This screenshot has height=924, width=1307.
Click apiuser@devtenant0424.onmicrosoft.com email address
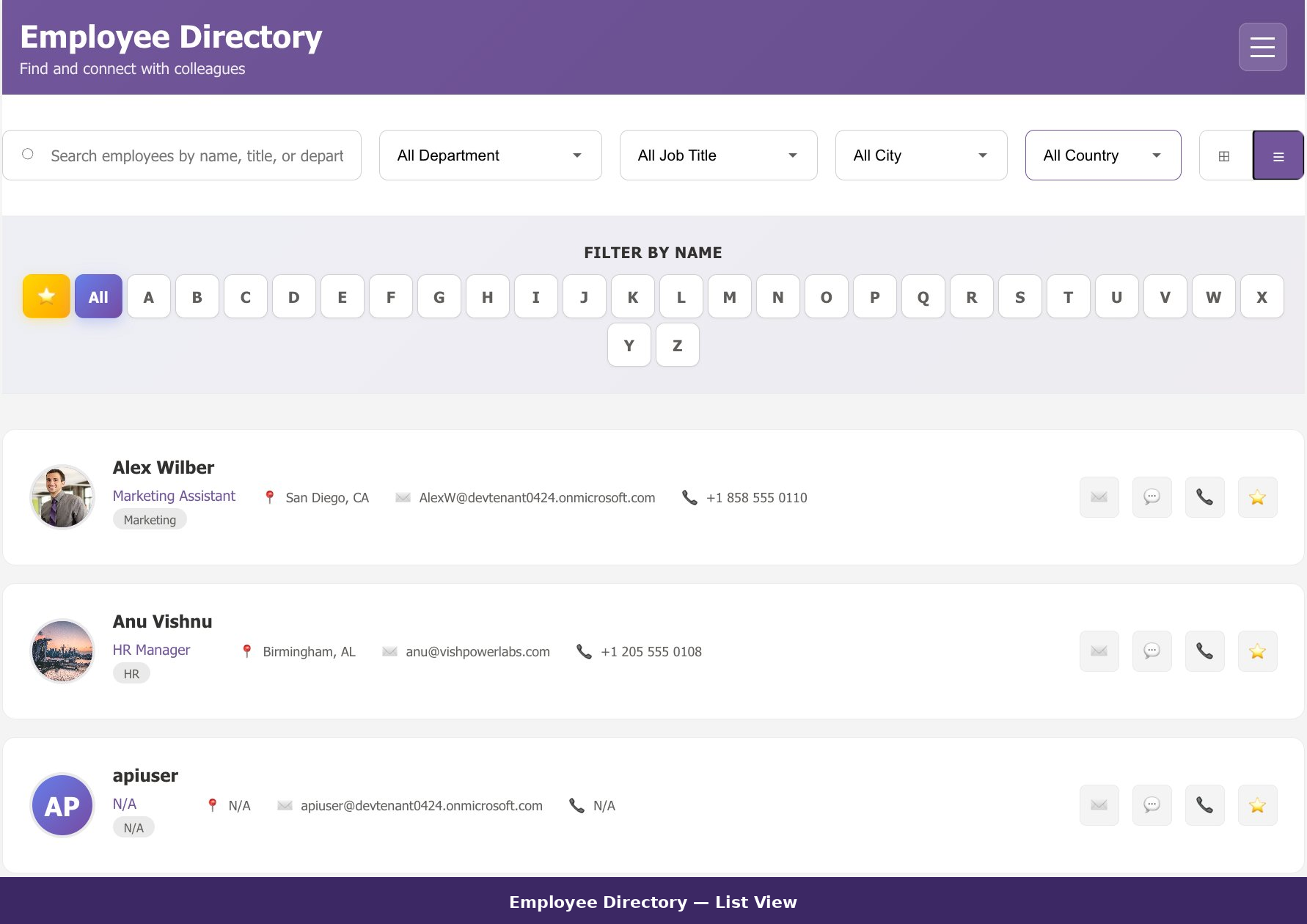pyautogui.click(x=422, y=806)
